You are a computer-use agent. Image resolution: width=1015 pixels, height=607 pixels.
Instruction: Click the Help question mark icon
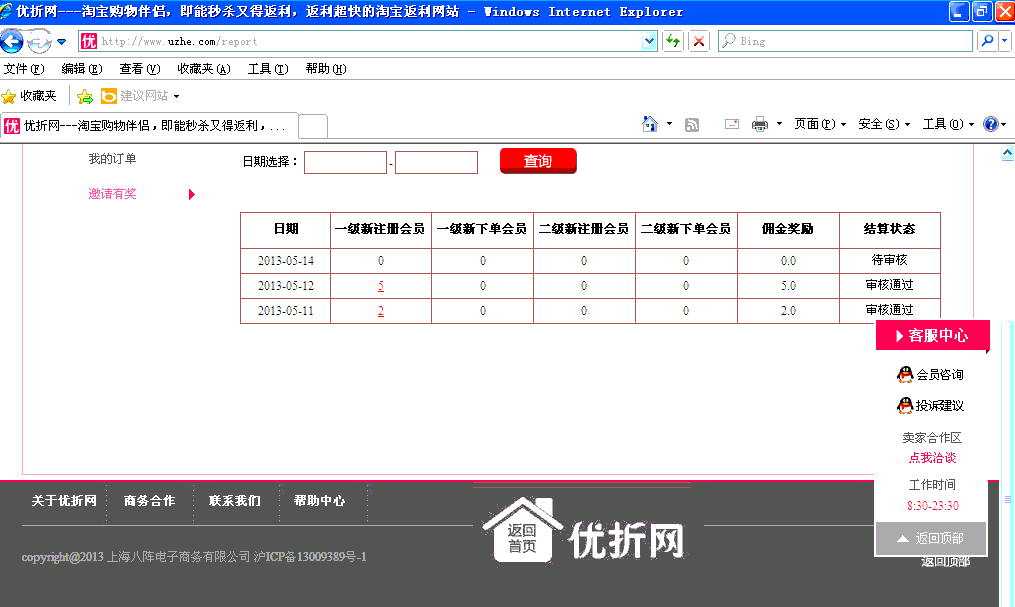pyautogui.click(x=990, y=124)
